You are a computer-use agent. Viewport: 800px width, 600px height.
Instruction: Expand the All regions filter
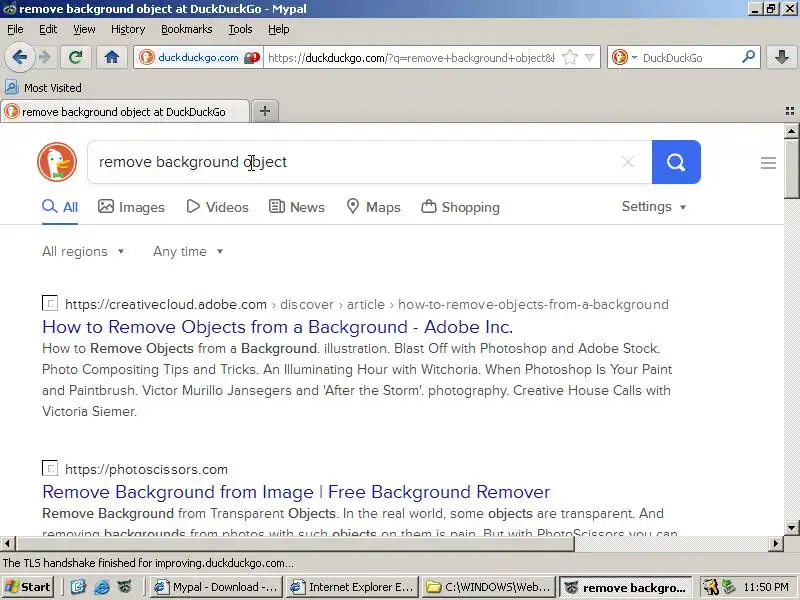coord(83,252)
